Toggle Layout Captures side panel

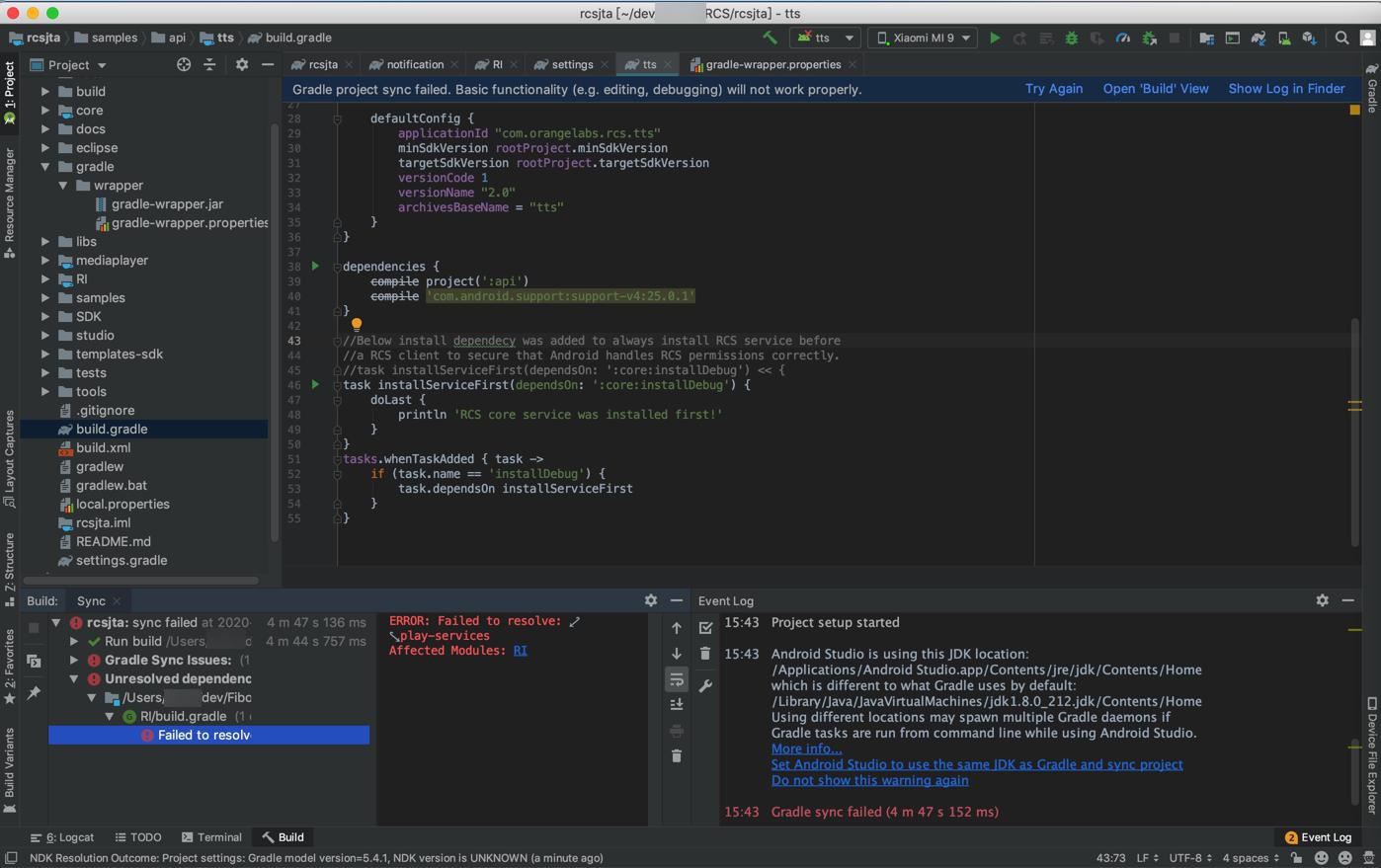10,459
